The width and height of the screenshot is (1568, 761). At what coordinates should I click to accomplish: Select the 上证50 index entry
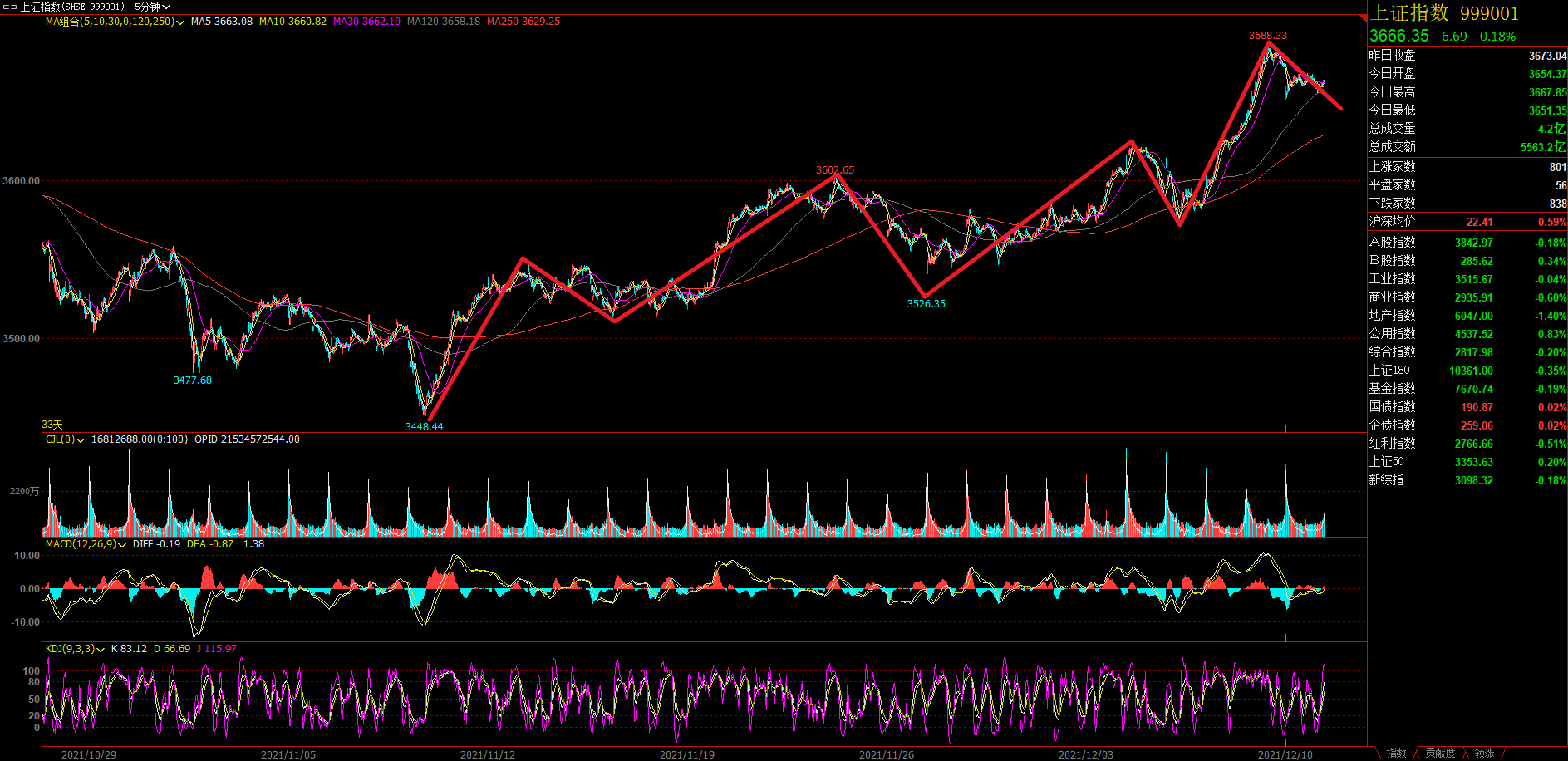click(1387, 462)
